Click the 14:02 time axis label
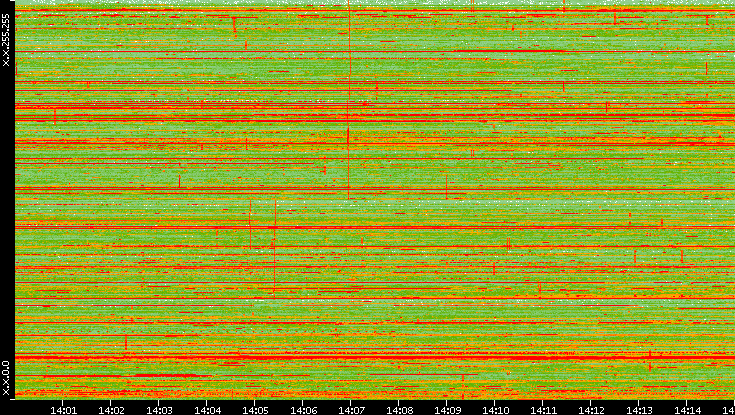The width and height of the screenshot is (735, 415). coord(111,410)
